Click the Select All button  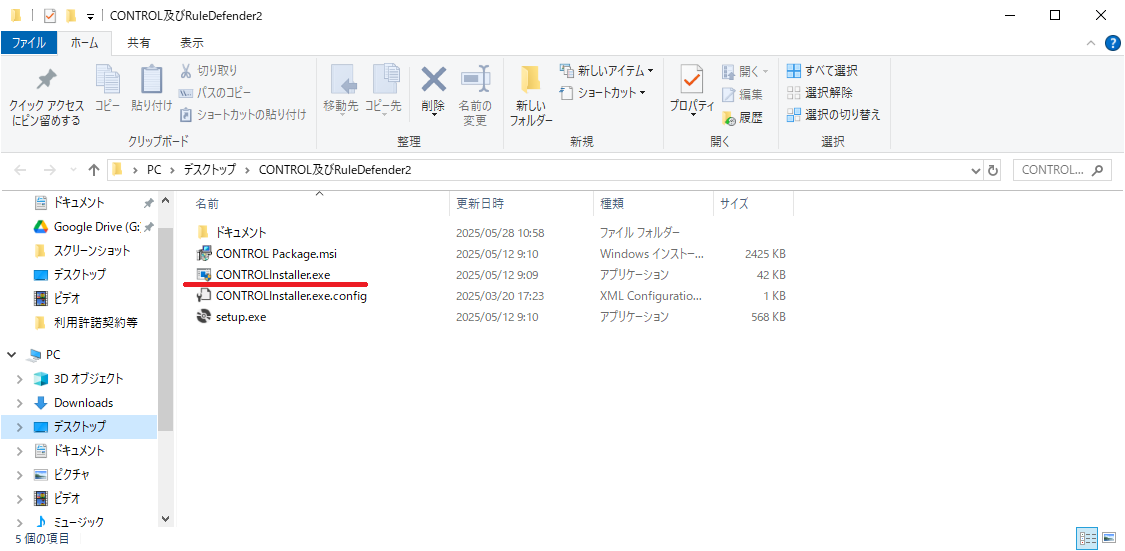822,71
